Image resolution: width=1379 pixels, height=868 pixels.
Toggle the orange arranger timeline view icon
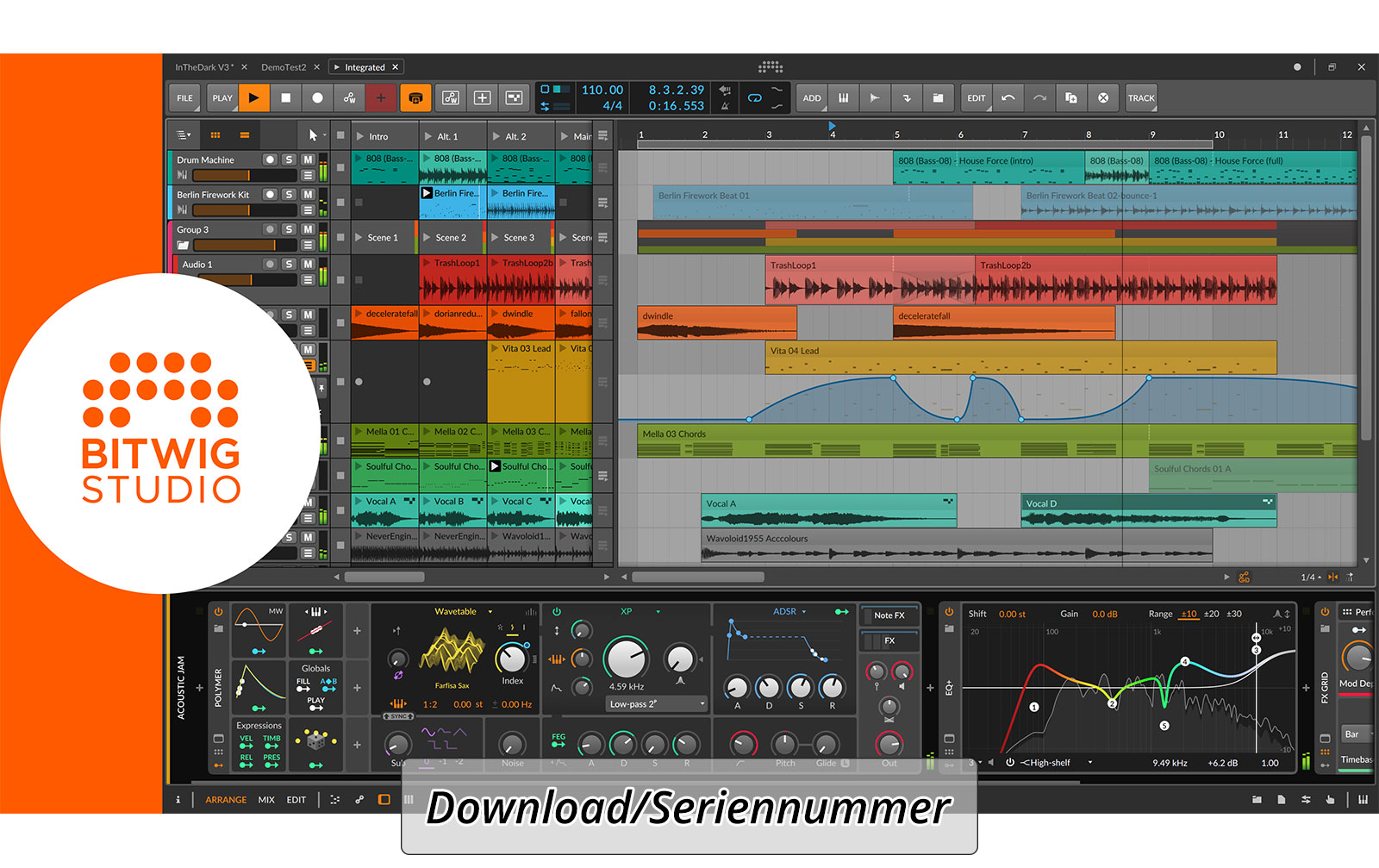click(245, 135)
